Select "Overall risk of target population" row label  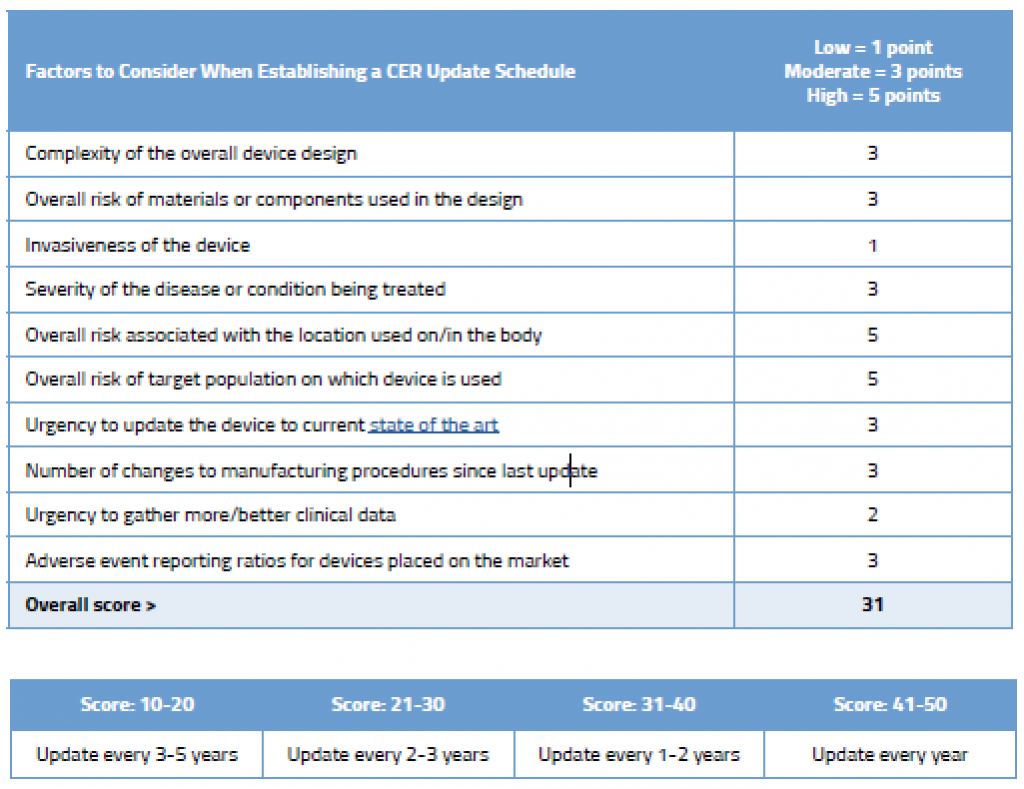pyautogui.click(x=263, y=379)
